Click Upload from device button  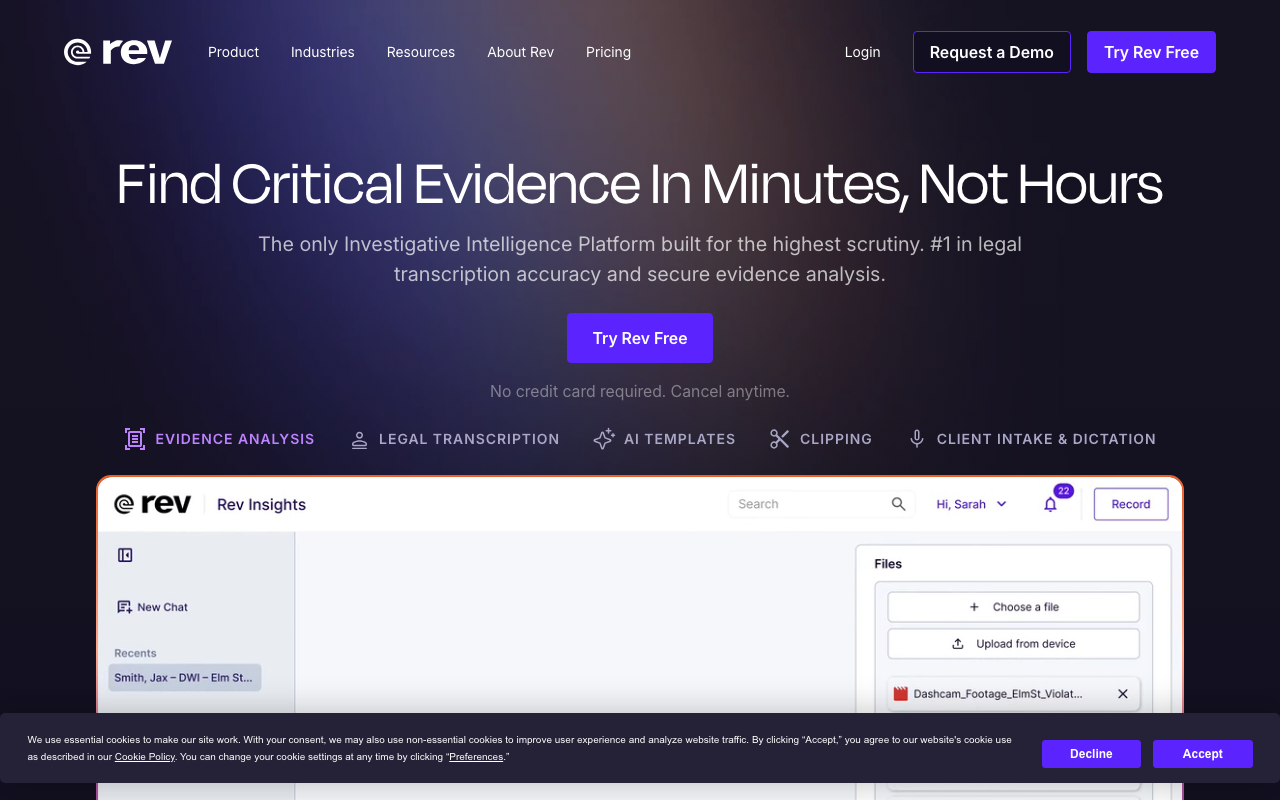[x=1013, y=644]
